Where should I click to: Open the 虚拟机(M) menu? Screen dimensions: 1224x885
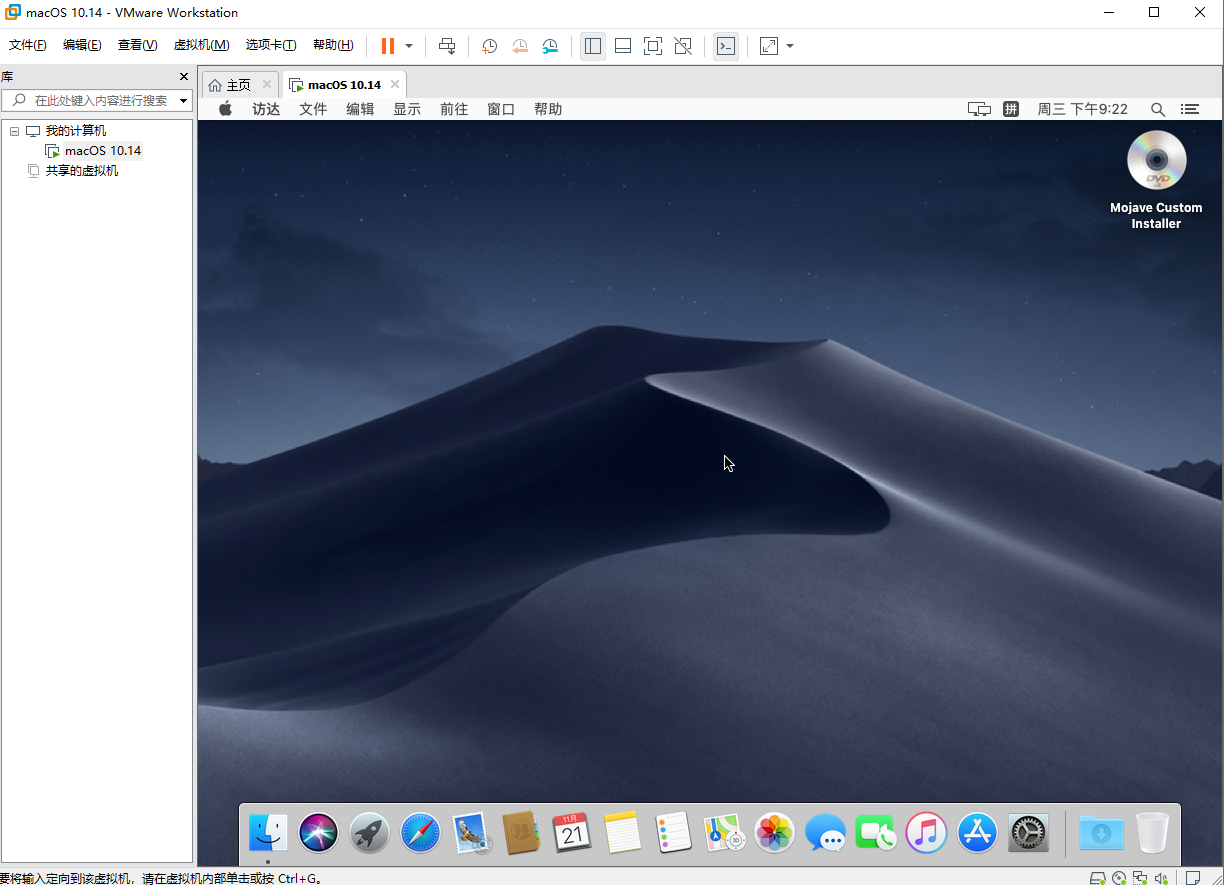201,45
